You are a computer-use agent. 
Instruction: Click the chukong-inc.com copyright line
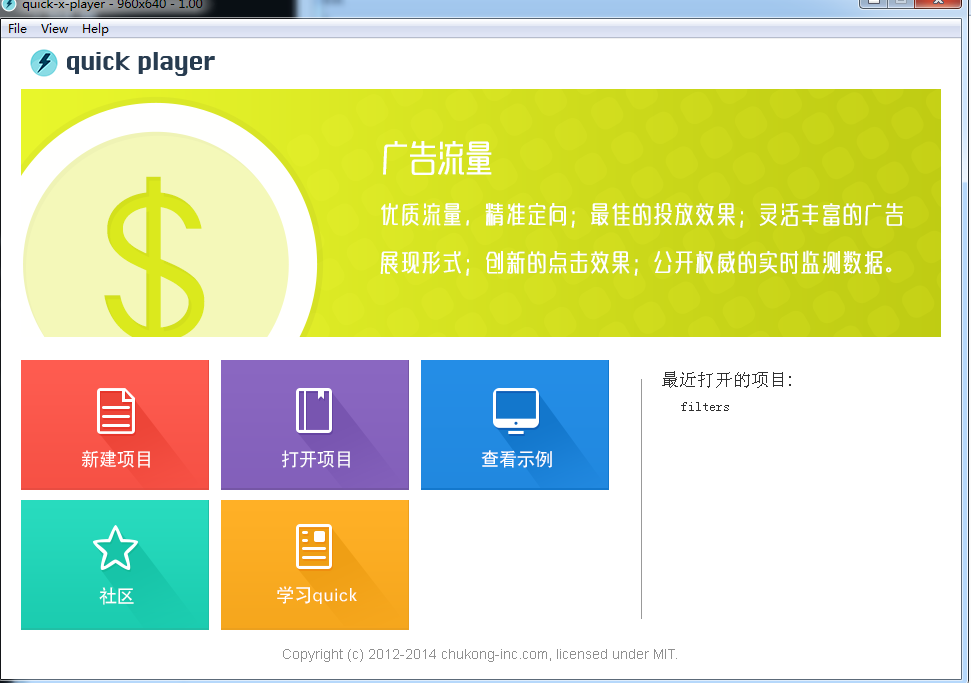coord(480,655)
